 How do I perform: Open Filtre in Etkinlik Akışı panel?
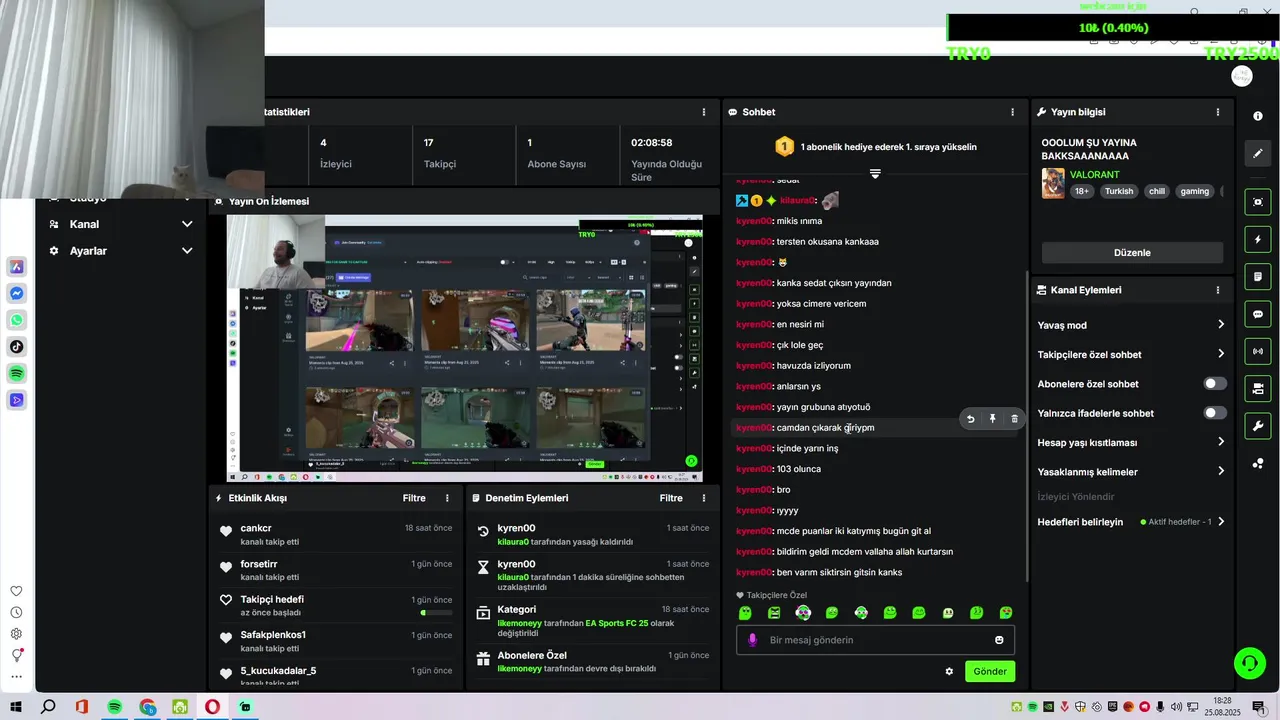coord(414,498)
